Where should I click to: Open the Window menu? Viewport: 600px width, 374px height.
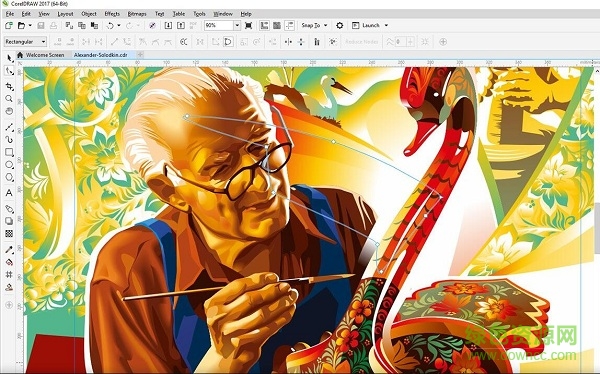(x=223, y=14)
